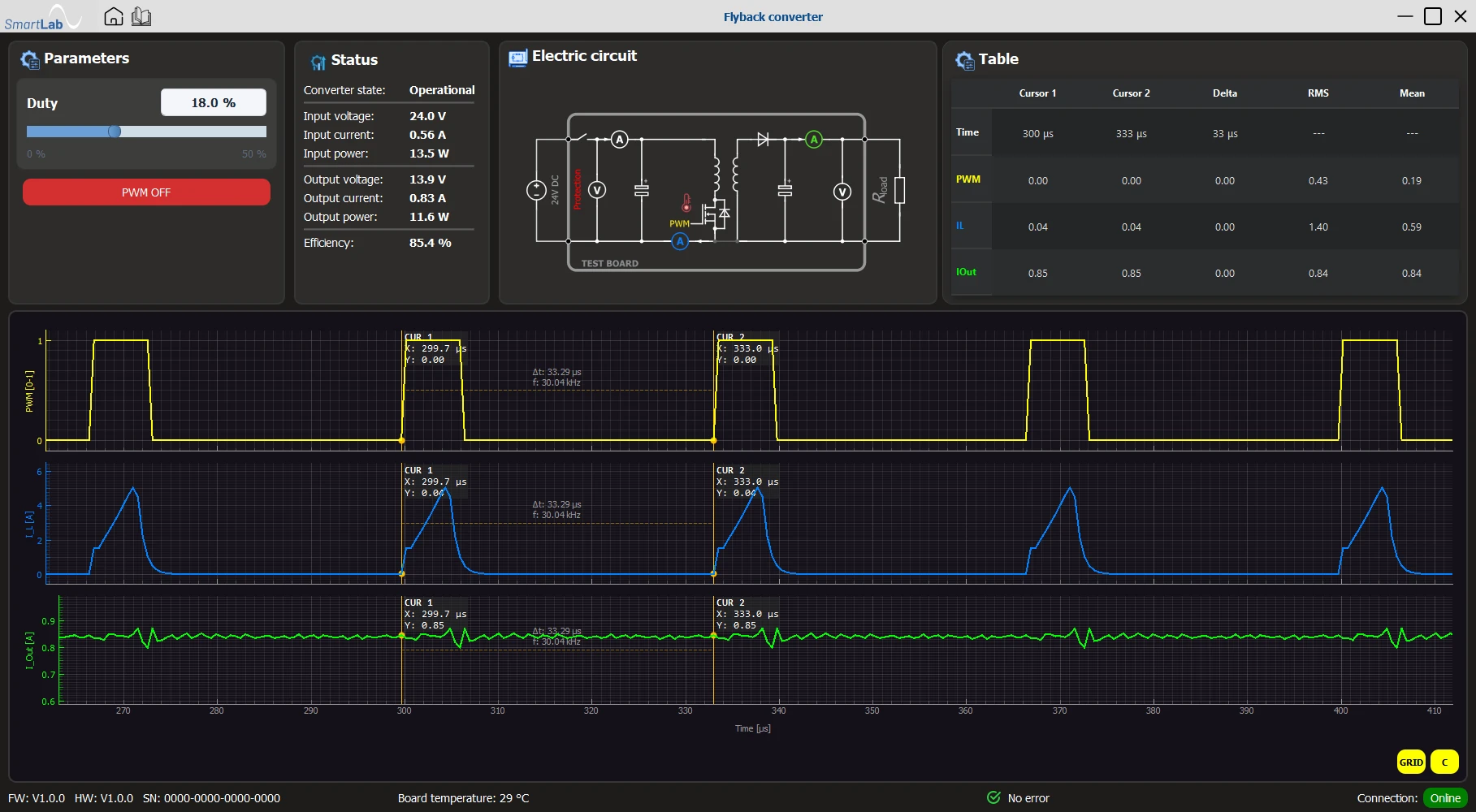Click the Status panel icon

pos(318,62)
